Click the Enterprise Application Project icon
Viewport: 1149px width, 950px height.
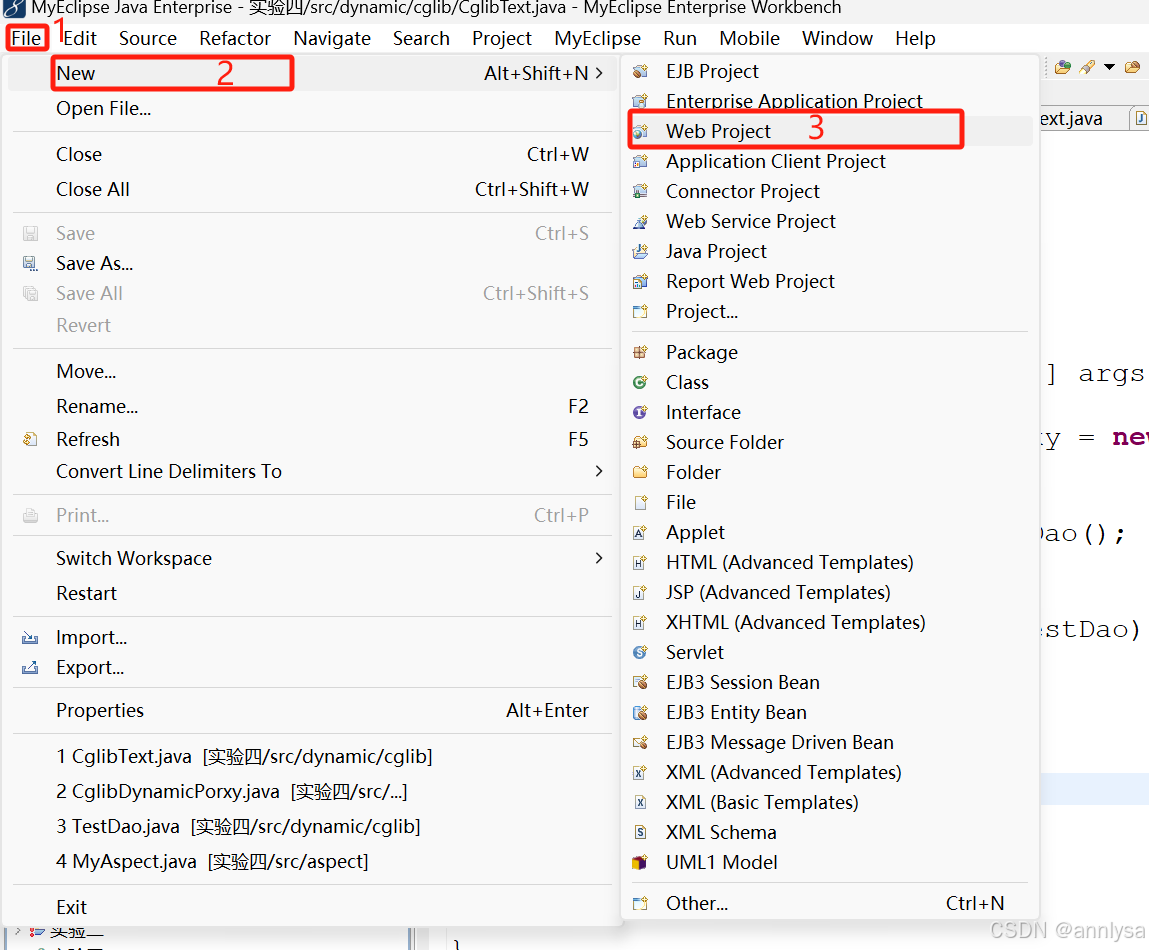click(640, 100)
